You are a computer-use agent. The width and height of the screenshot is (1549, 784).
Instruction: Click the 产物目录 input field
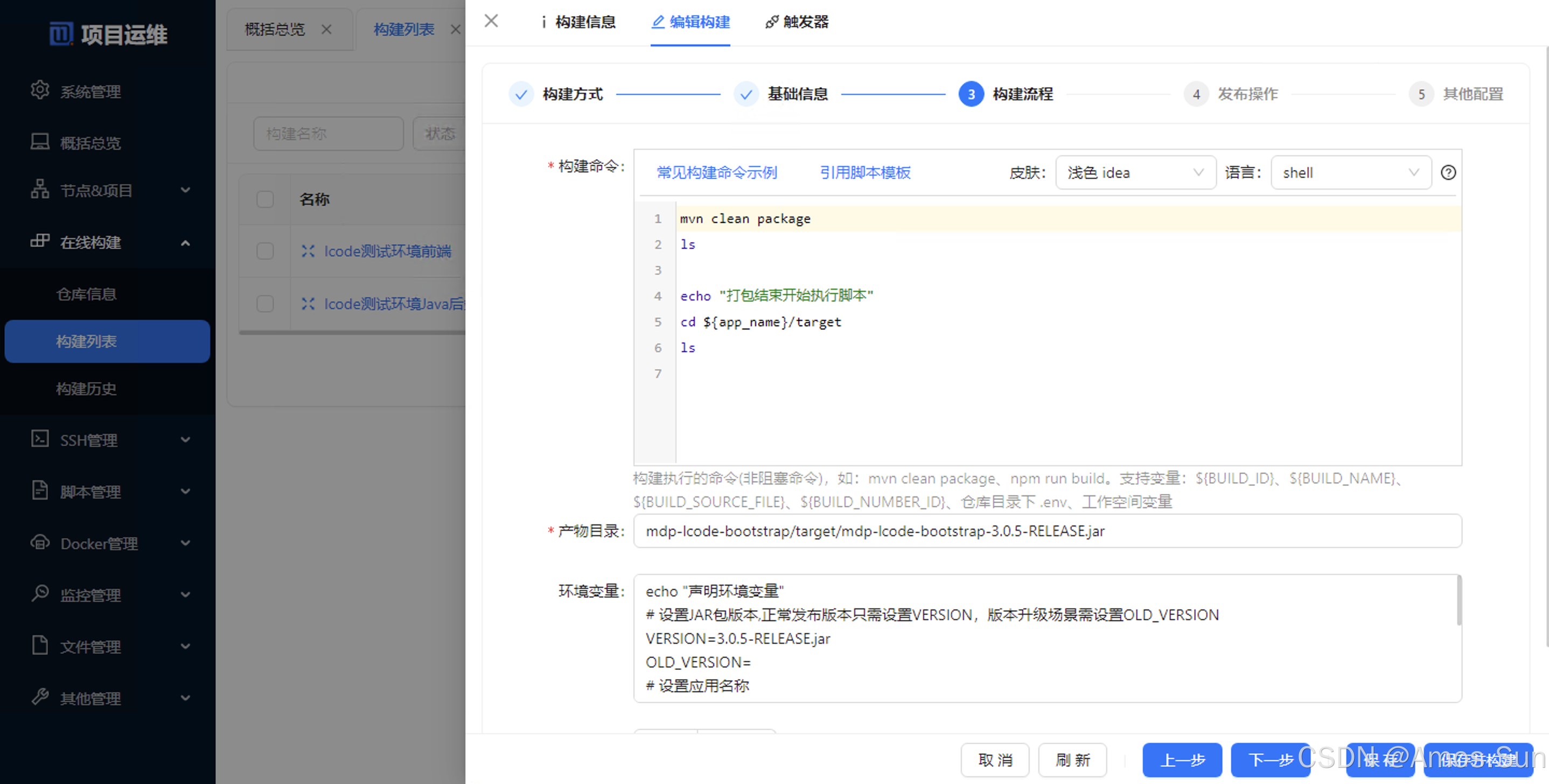[1047, 531]
